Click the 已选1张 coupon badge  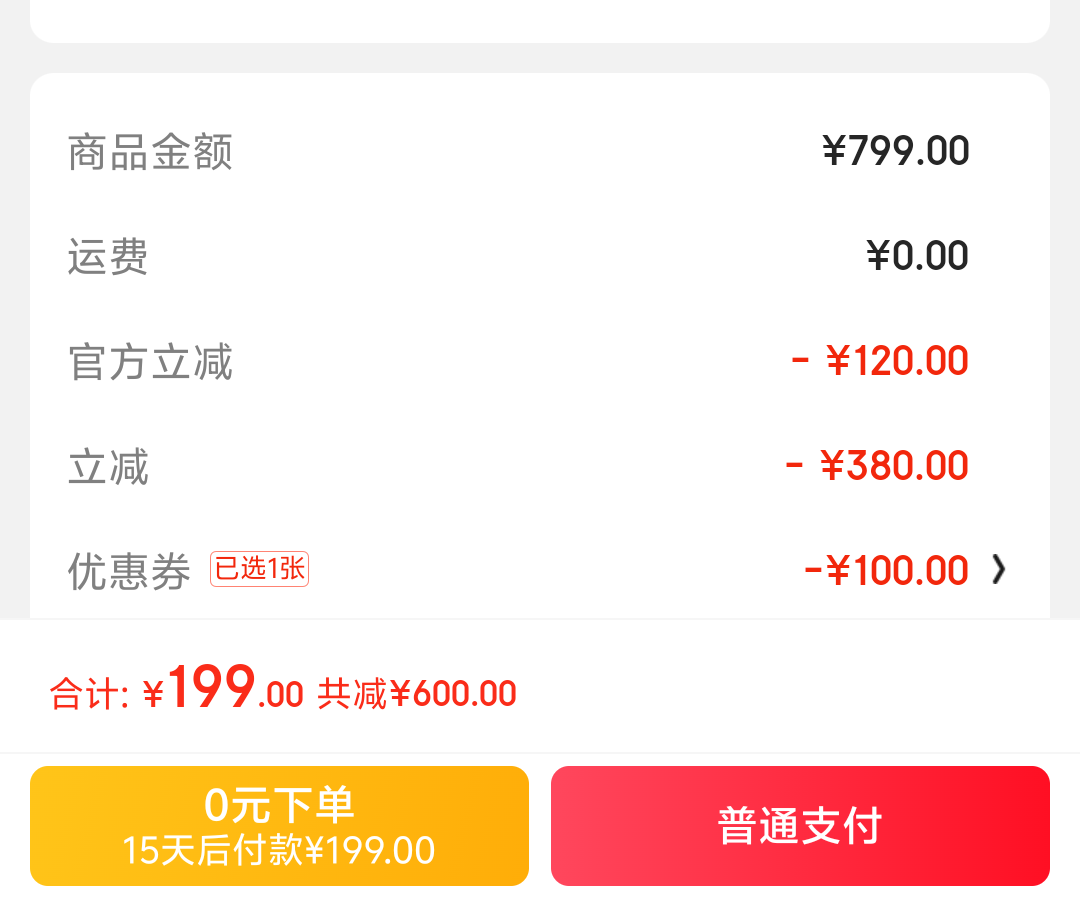click(x=259, y=569)
